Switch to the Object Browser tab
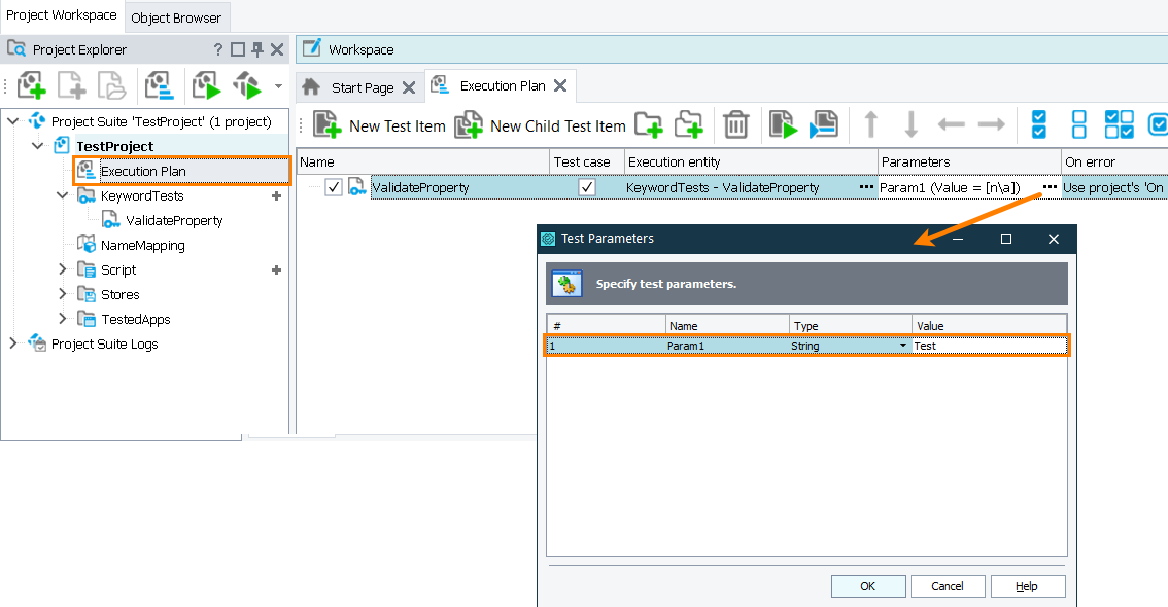The height and width of the screenshot is (607, 1168). tap(176, 17)
